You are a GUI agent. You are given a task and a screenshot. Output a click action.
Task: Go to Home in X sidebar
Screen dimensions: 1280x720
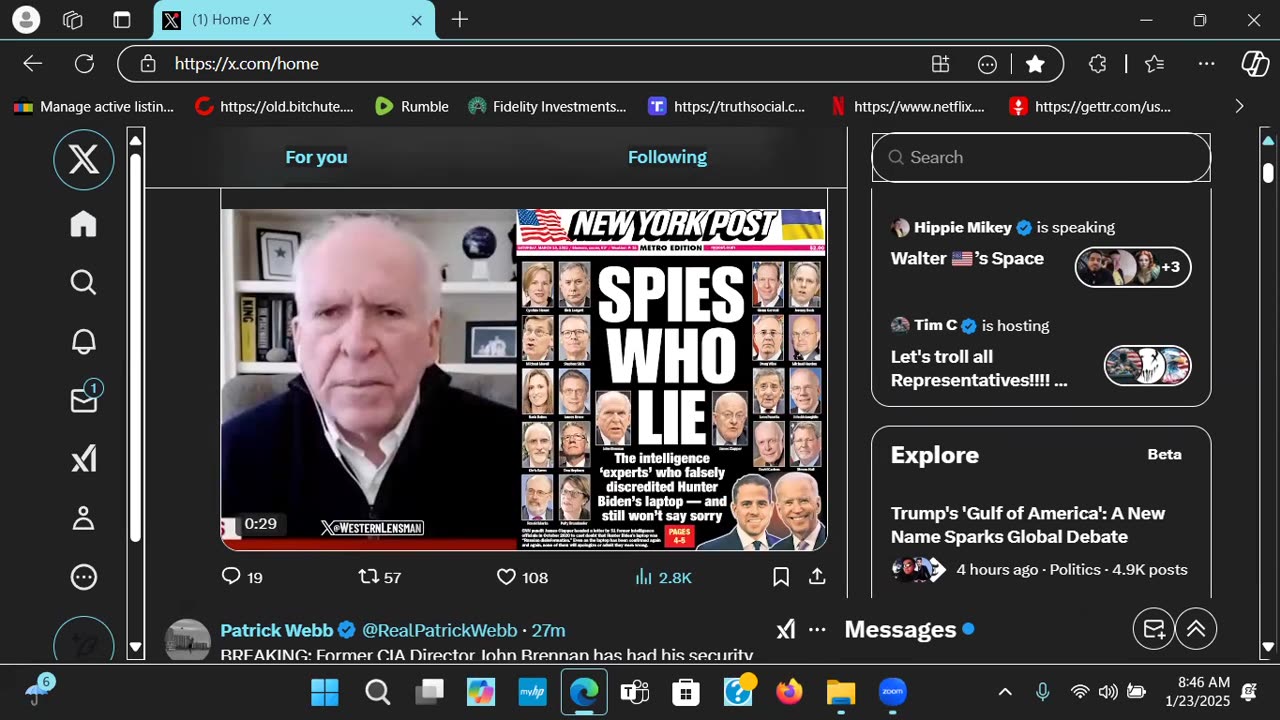pyautogui.click(x=84, y=224)
